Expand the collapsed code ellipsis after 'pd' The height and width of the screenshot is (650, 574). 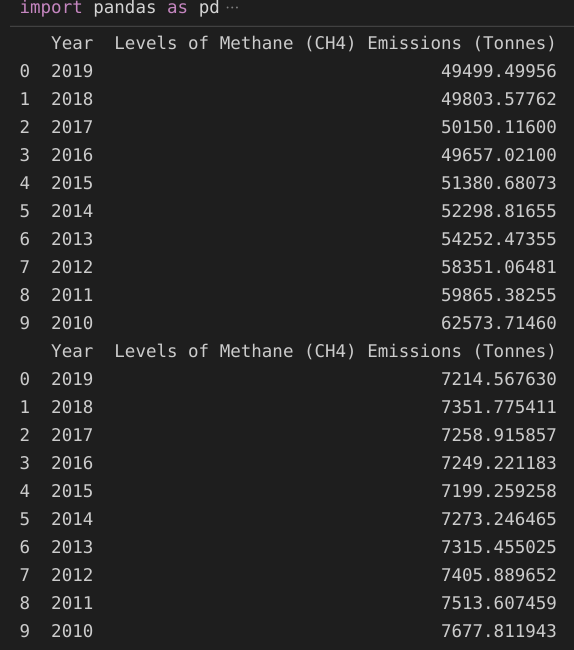(232, 8)
